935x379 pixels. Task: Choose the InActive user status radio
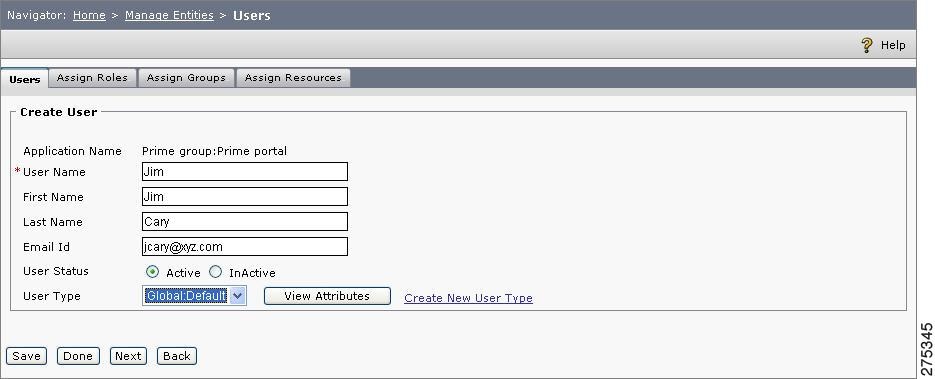coord(215,272)
